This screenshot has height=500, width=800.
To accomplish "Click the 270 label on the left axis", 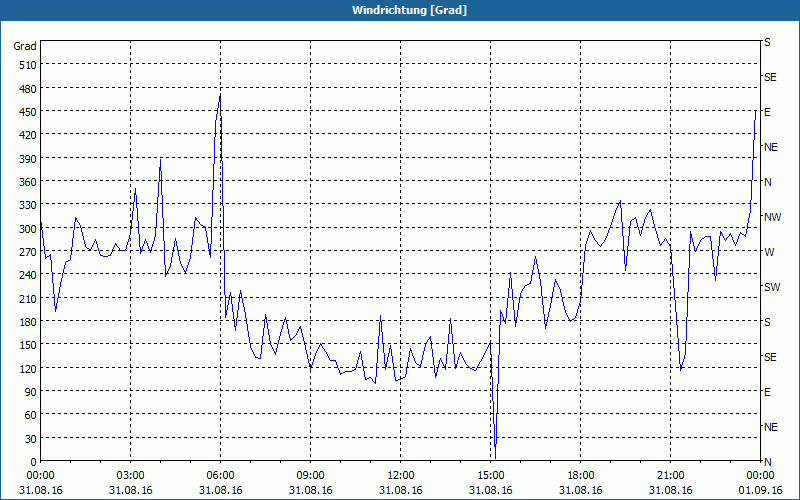I will tap(28, 252).
